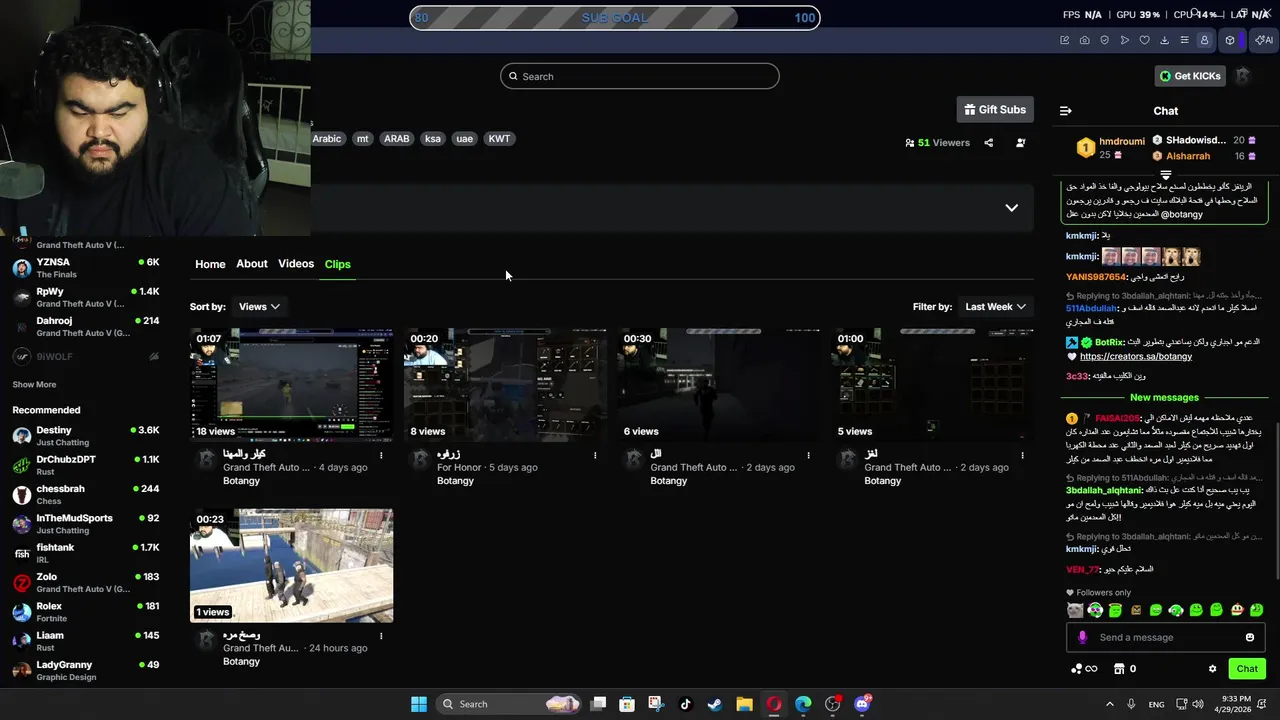Click the edit note icon in toolbar
The height and width of the screenshot is (720, 1280).
coord(1064,40)
